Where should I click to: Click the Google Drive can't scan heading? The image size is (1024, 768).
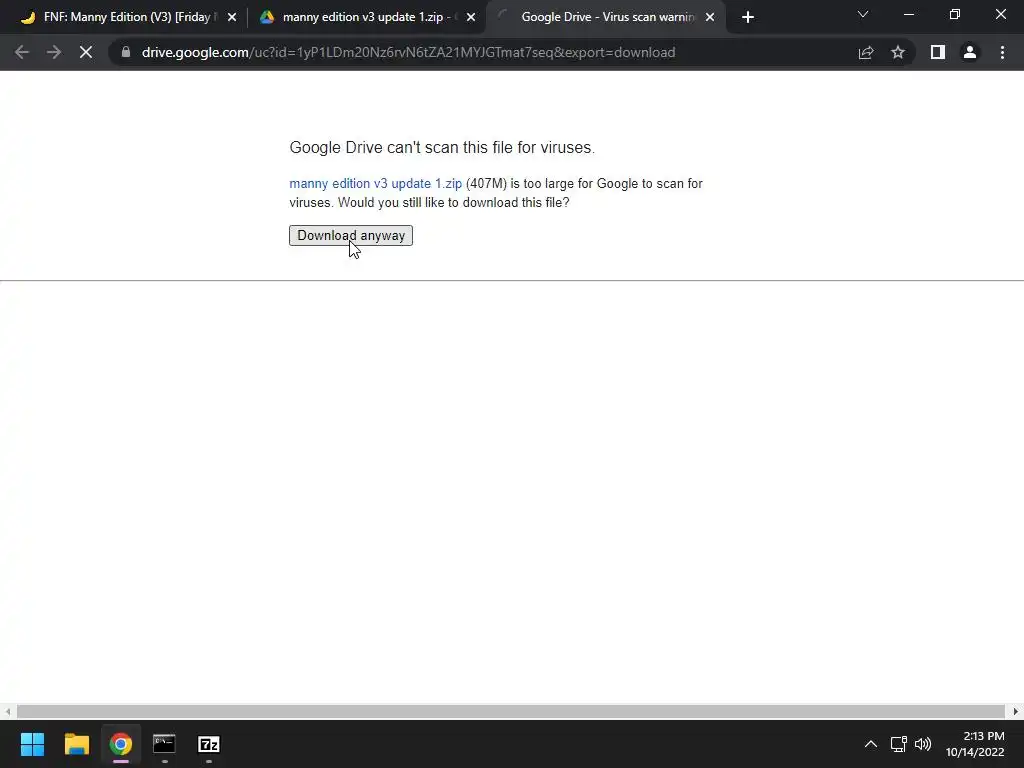tap(442, 148)
